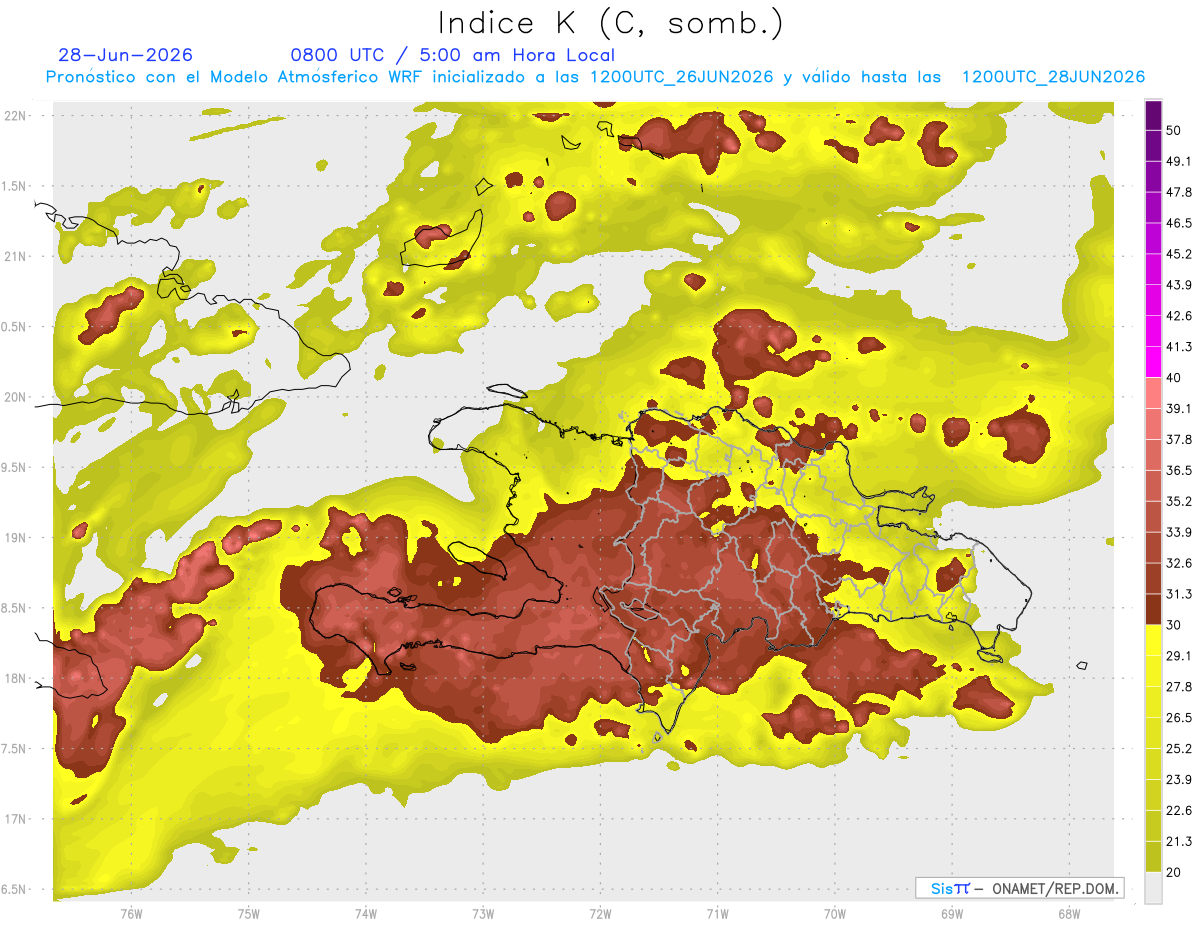This screenshot has width=1200, height=927.
Task: Click the longitude label '68W'
Action: [x=1069, y=913]
